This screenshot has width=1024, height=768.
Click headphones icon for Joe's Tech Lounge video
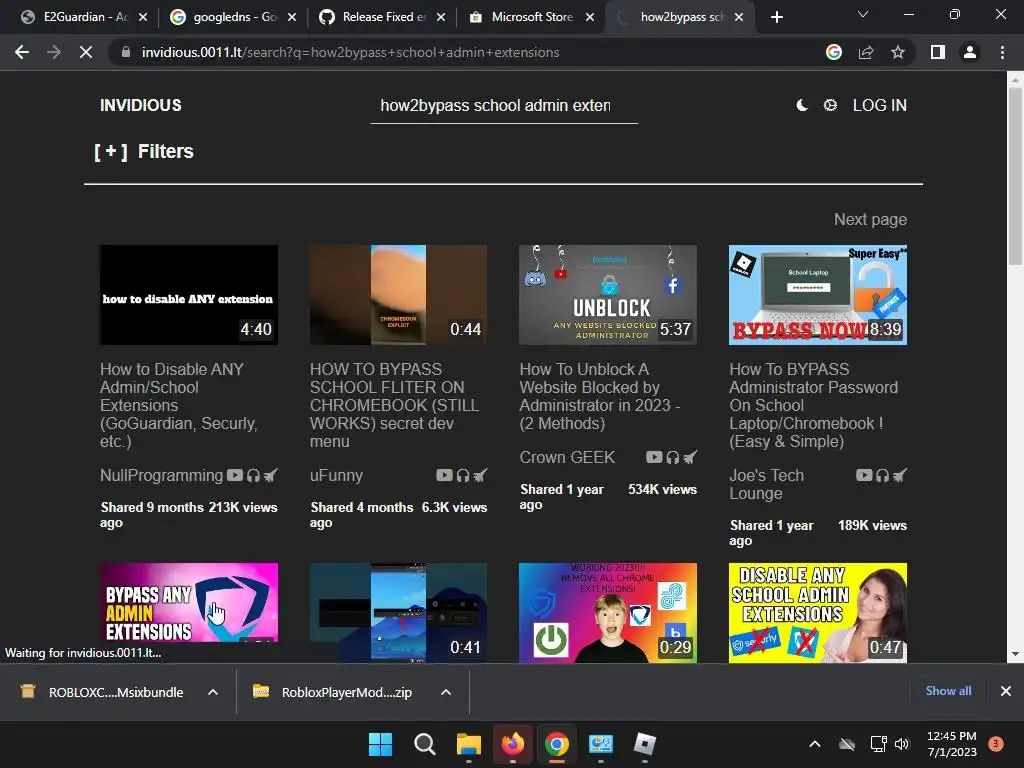(882, 475)
